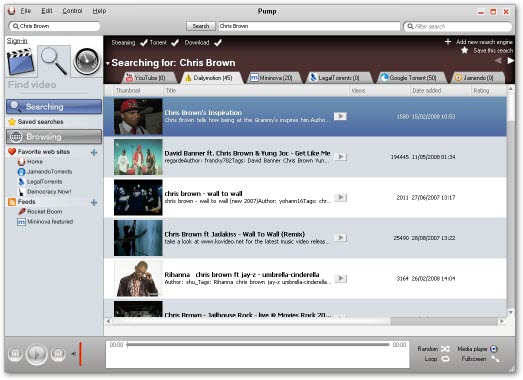Click the previous track button
523x380 pixels.
tap(15, 354)
